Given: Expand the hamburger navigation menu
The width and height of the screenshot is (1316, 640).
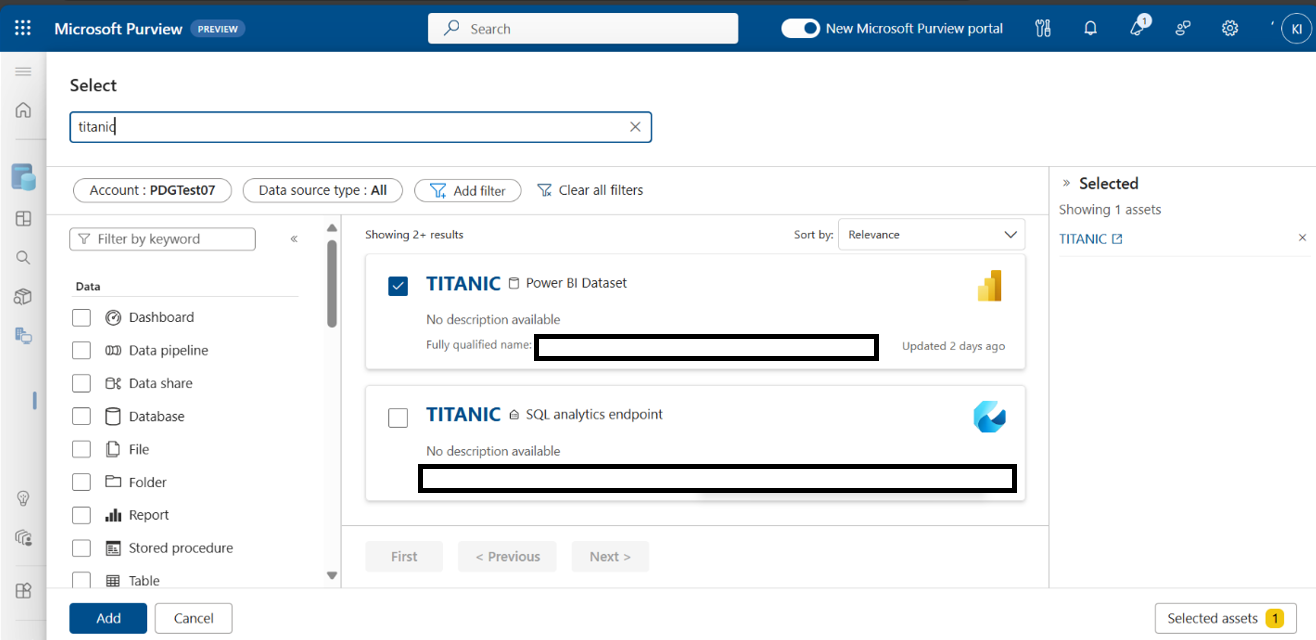Looking at the screenshot, I should (x=23, y=72).
